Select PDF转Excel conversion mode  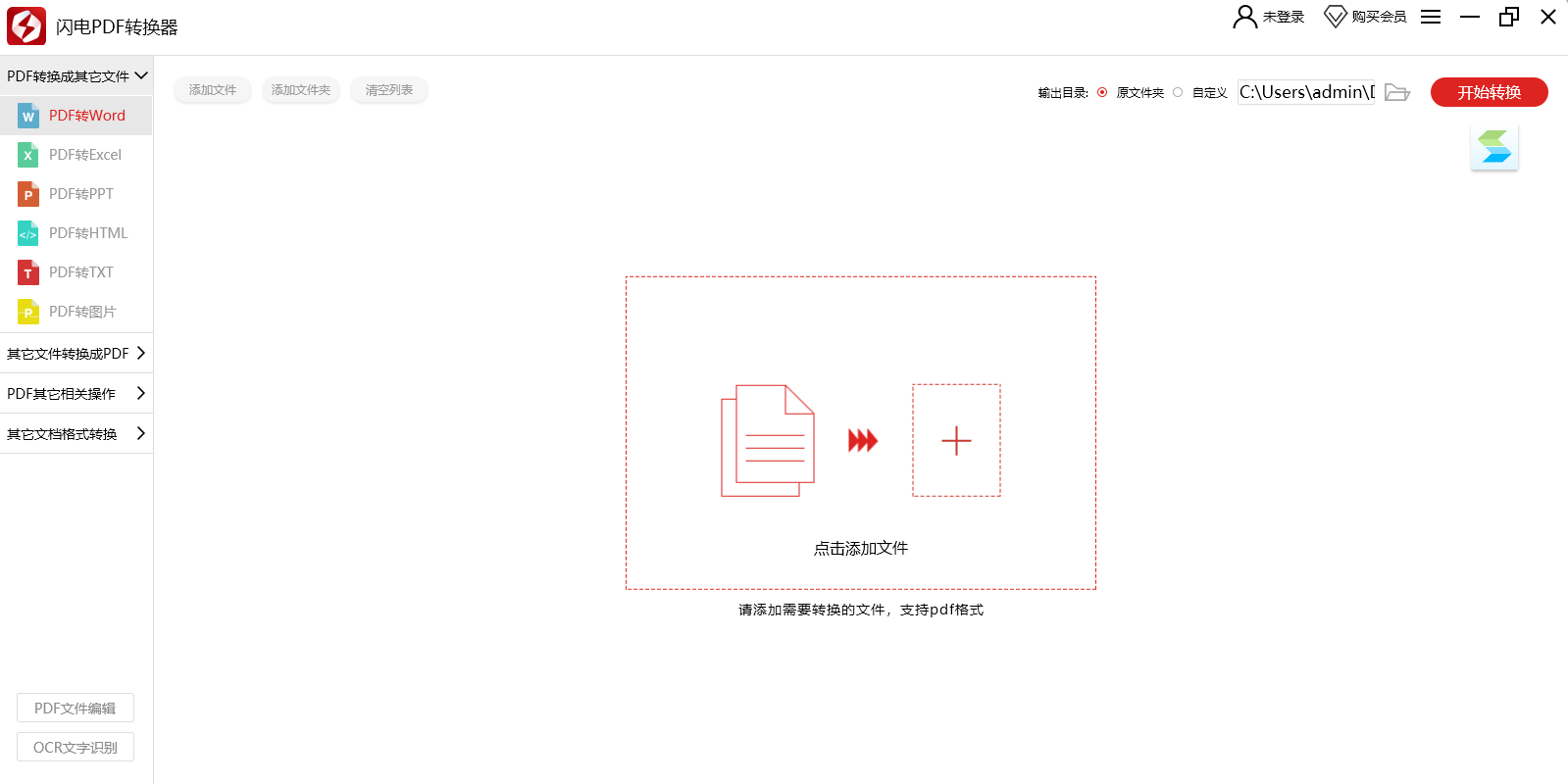[76, 155]
